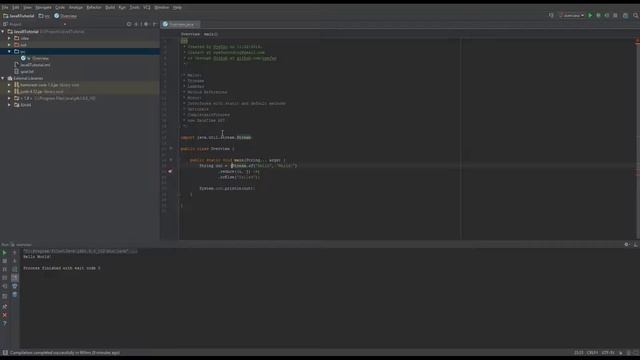Open the File menu

(4, 7)
